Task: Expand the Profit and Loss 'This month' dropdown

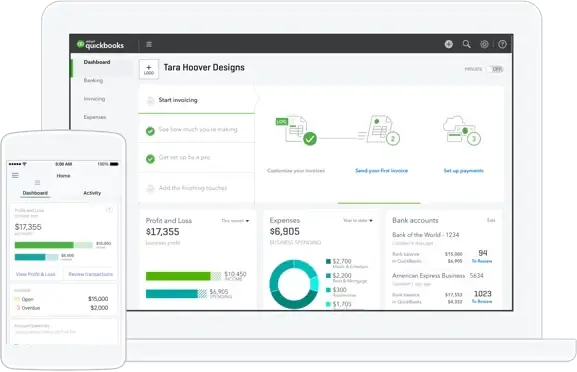Action: point(235,221)
